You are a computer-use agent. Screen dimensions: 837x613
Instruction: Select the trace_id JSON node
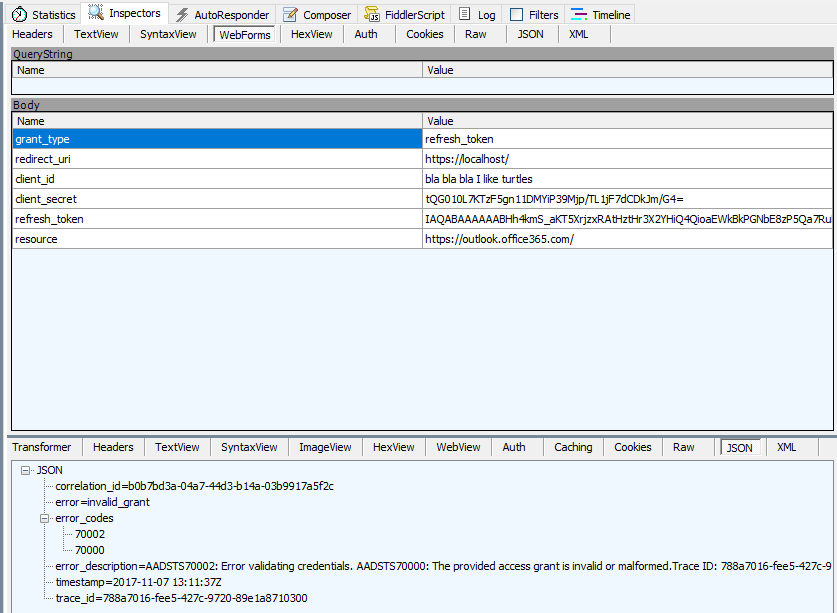(181, 599)
